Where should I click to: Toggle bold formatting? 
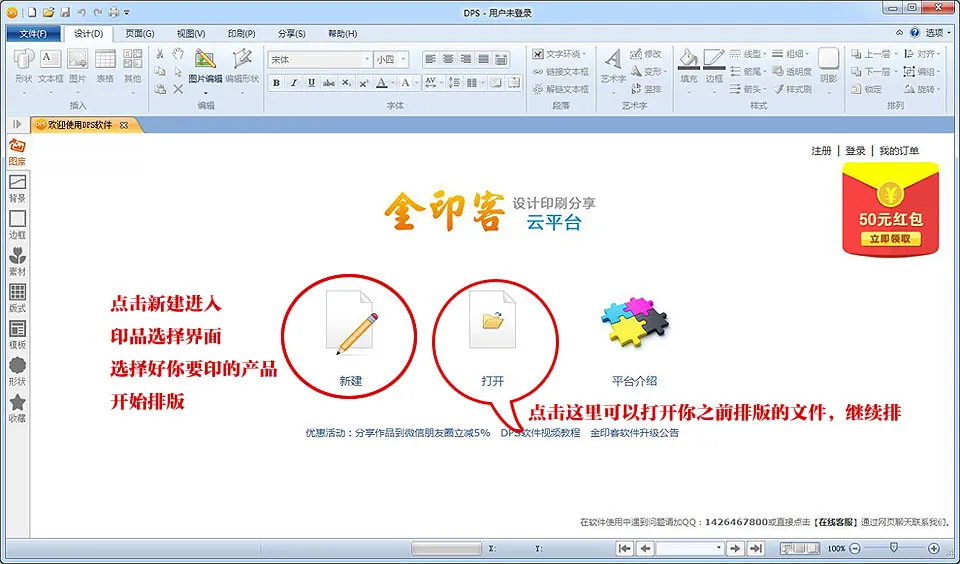pyautogui.click(x=277, y=83)
